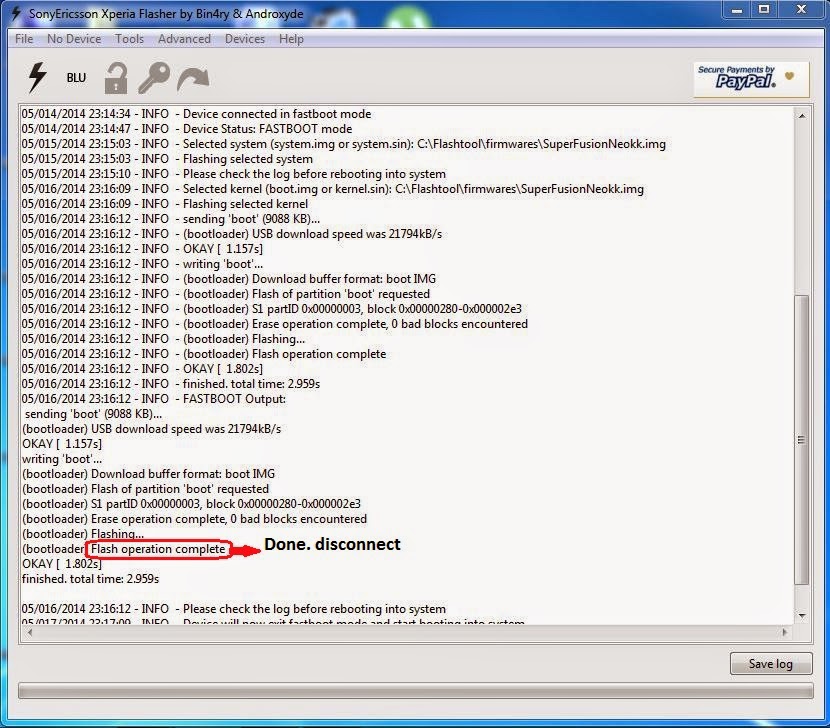
Task: Click the circled 'Flash operation complete' text
Action: point(158,549)
